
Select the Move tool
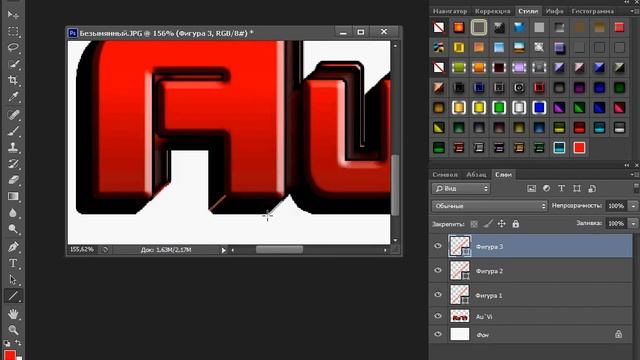13,15
